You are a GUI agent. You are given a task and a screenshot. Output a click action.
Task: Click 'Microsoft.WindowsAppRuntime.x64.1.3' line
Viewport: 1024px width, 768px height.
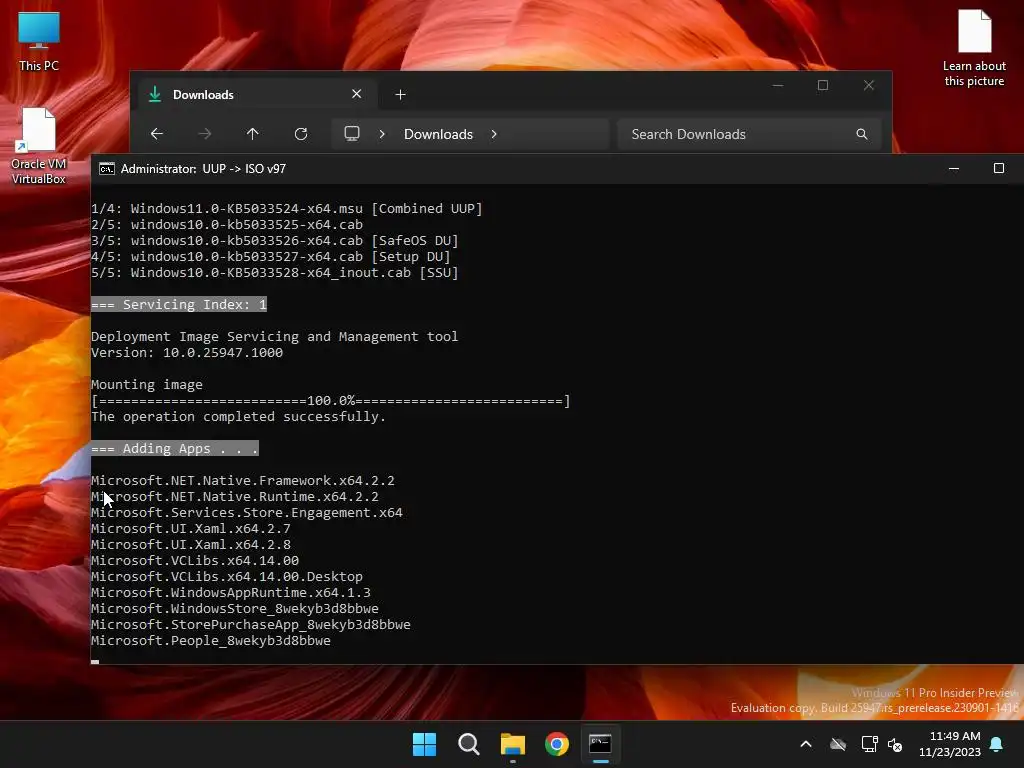pyautogui.click(x=231, y=593)
